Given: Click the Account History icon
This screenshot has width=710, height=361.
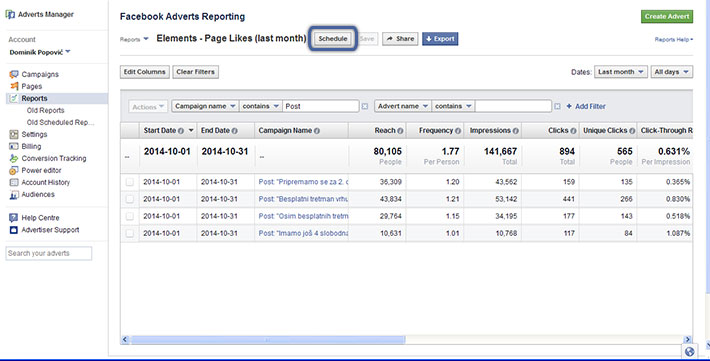Looking at the screenshot, I should [x=14, y=183].
